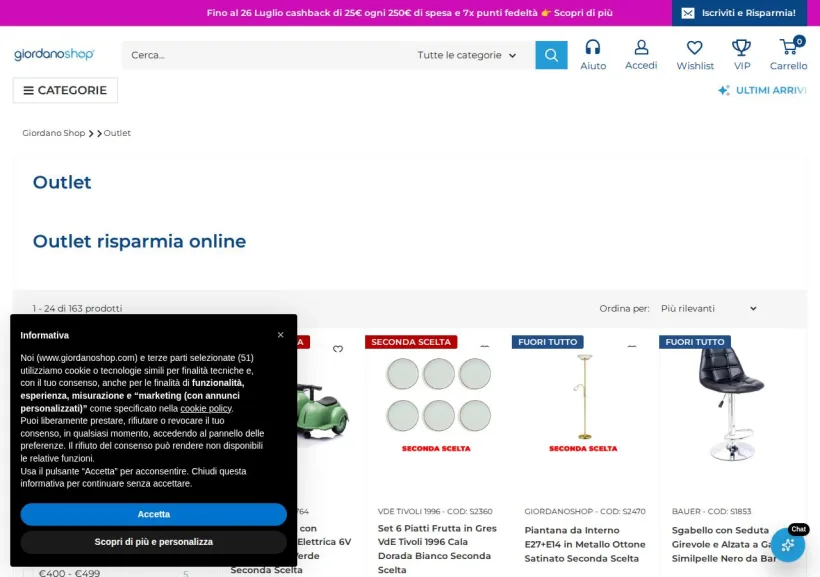Open Tutte le categorie dropdown
The height and width of the screenshot is (577, 820).
pyautogui.click(x=466, y=55)
